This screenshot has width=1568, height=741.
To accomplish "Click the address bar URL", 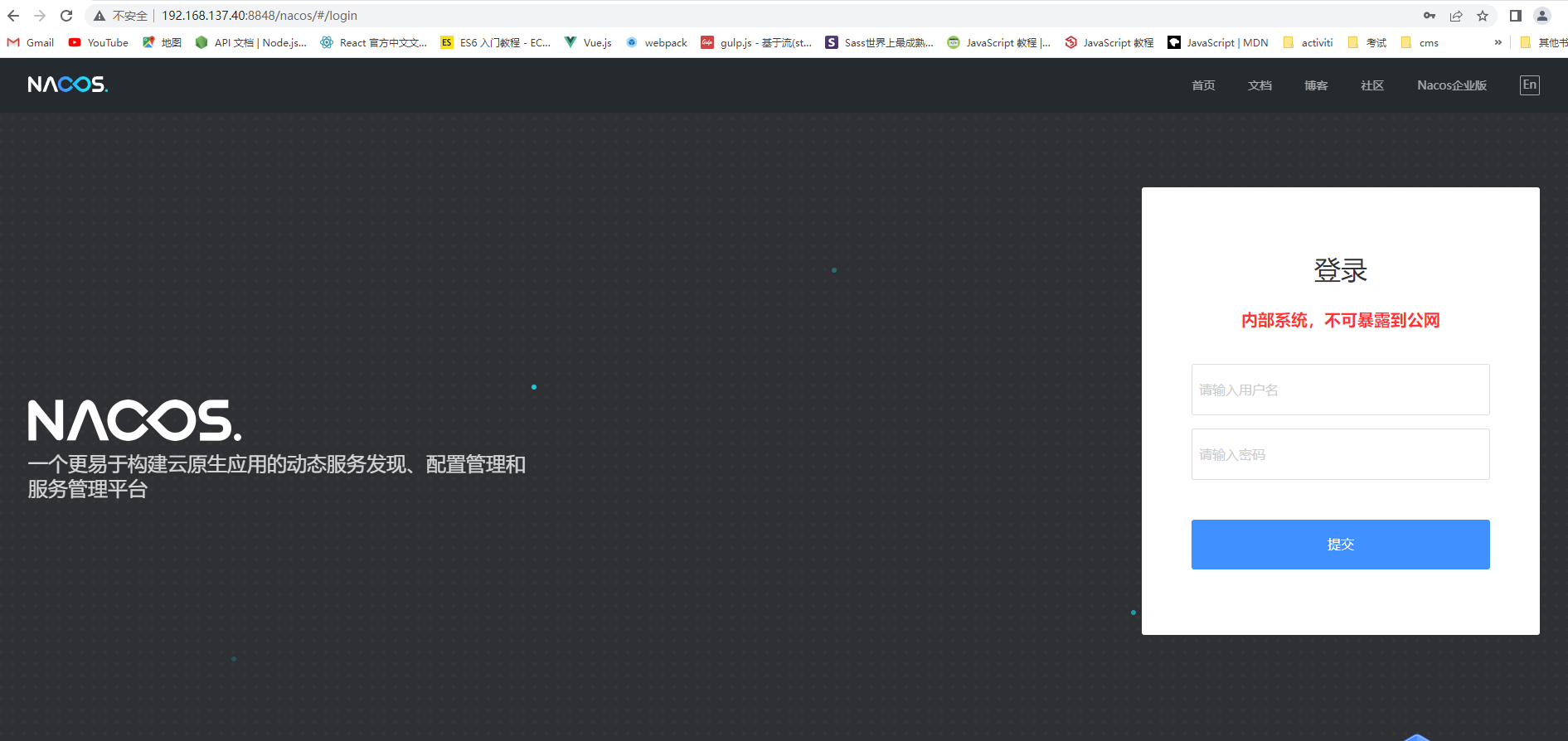I will tap(260, 16).
